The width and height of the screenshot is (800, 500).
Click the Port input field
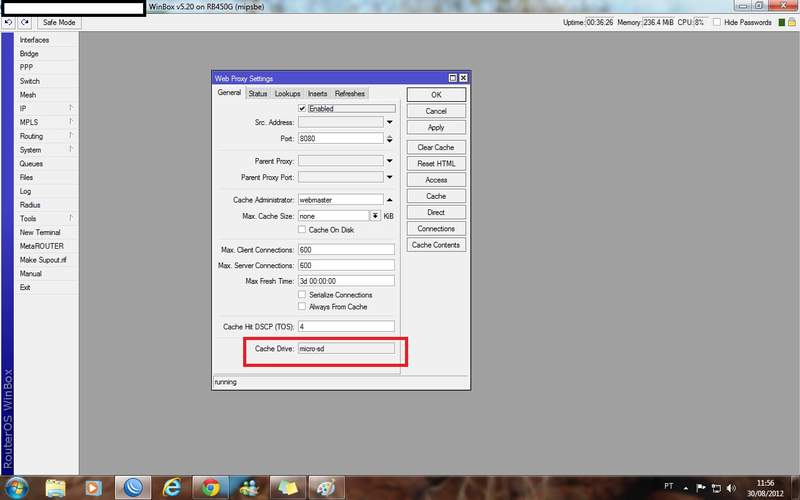(x=340, y=139)
